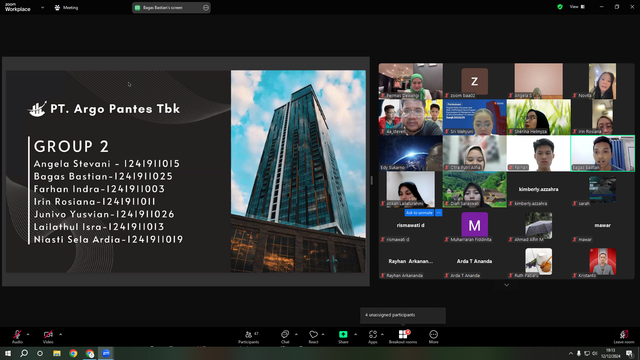
Task: Select the zoom baa02 participant tile
Action: point(474,81)
